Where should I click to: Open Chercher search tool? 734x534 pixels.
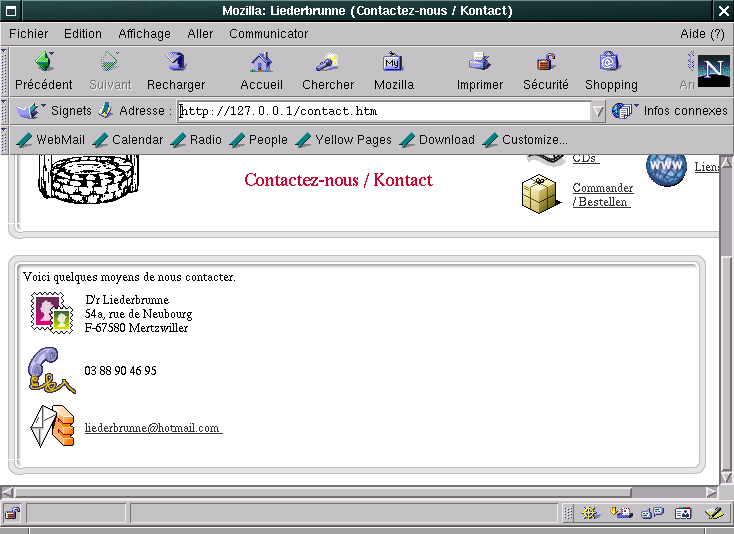click(328, 63)
